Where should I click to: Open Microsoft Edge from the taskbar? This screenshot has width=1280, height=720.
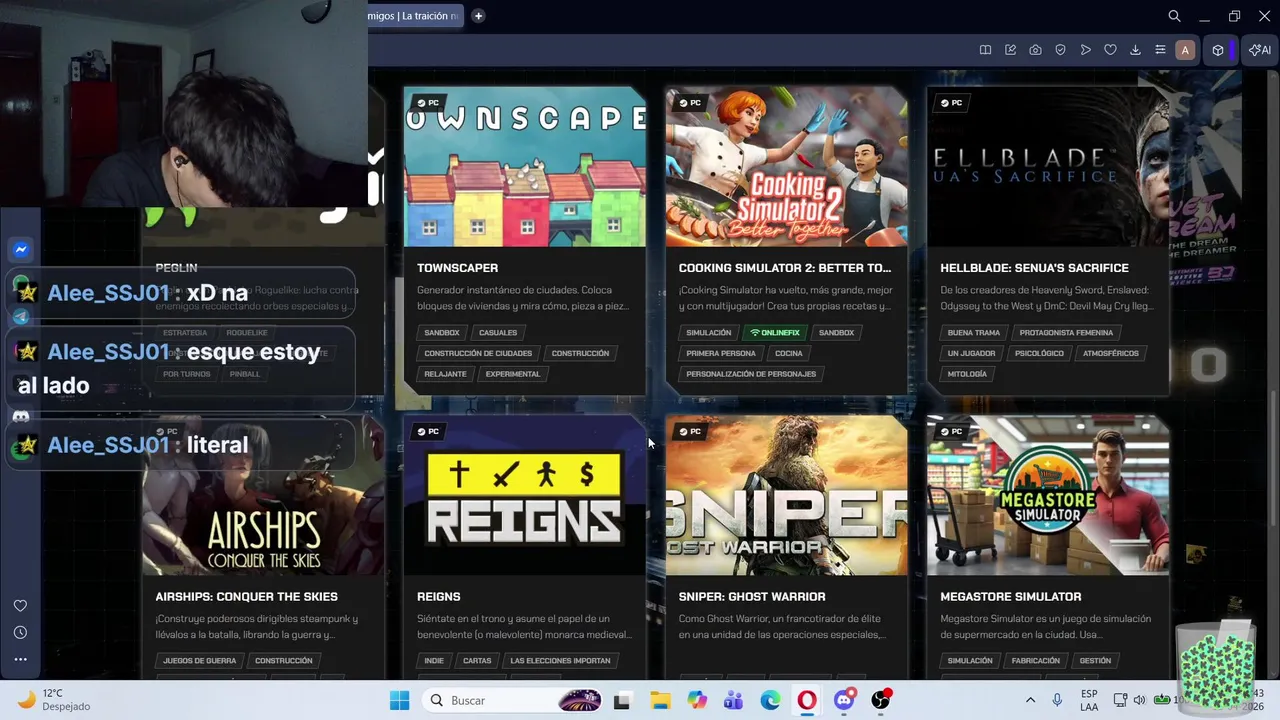pos(770,700)
